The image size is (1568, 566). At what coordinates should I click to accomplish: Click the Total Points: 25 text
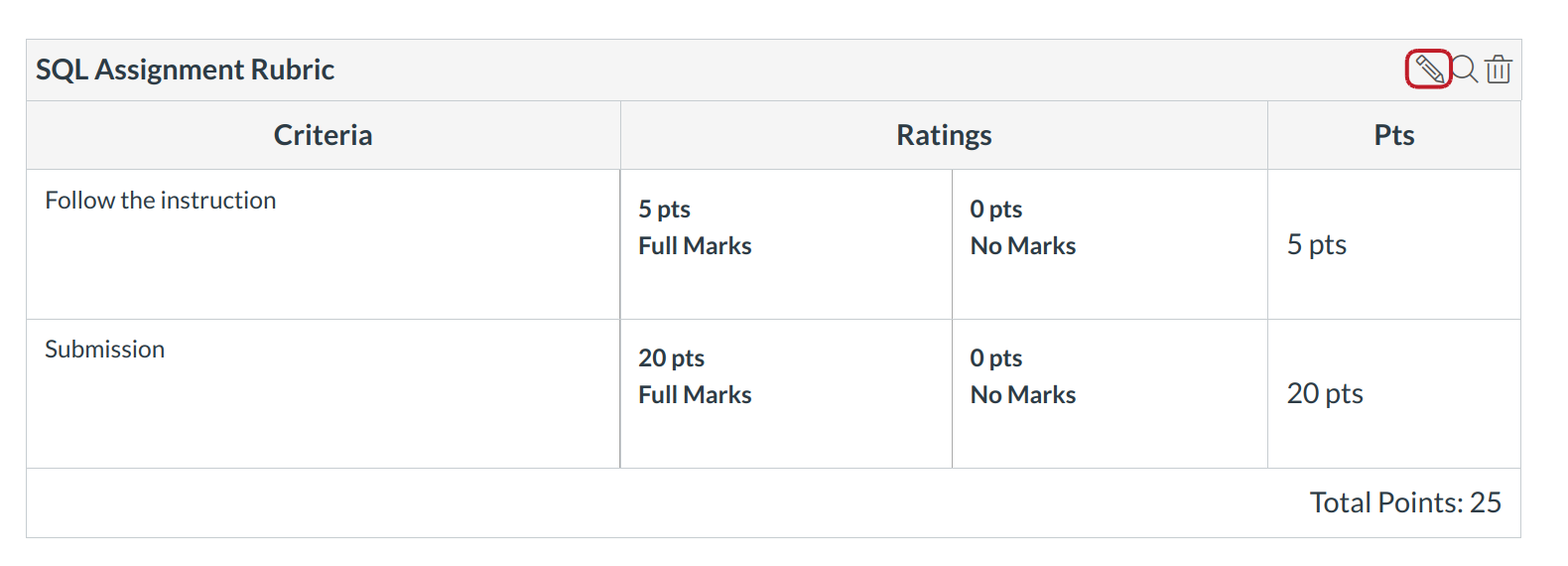(x=1404, y=502)
